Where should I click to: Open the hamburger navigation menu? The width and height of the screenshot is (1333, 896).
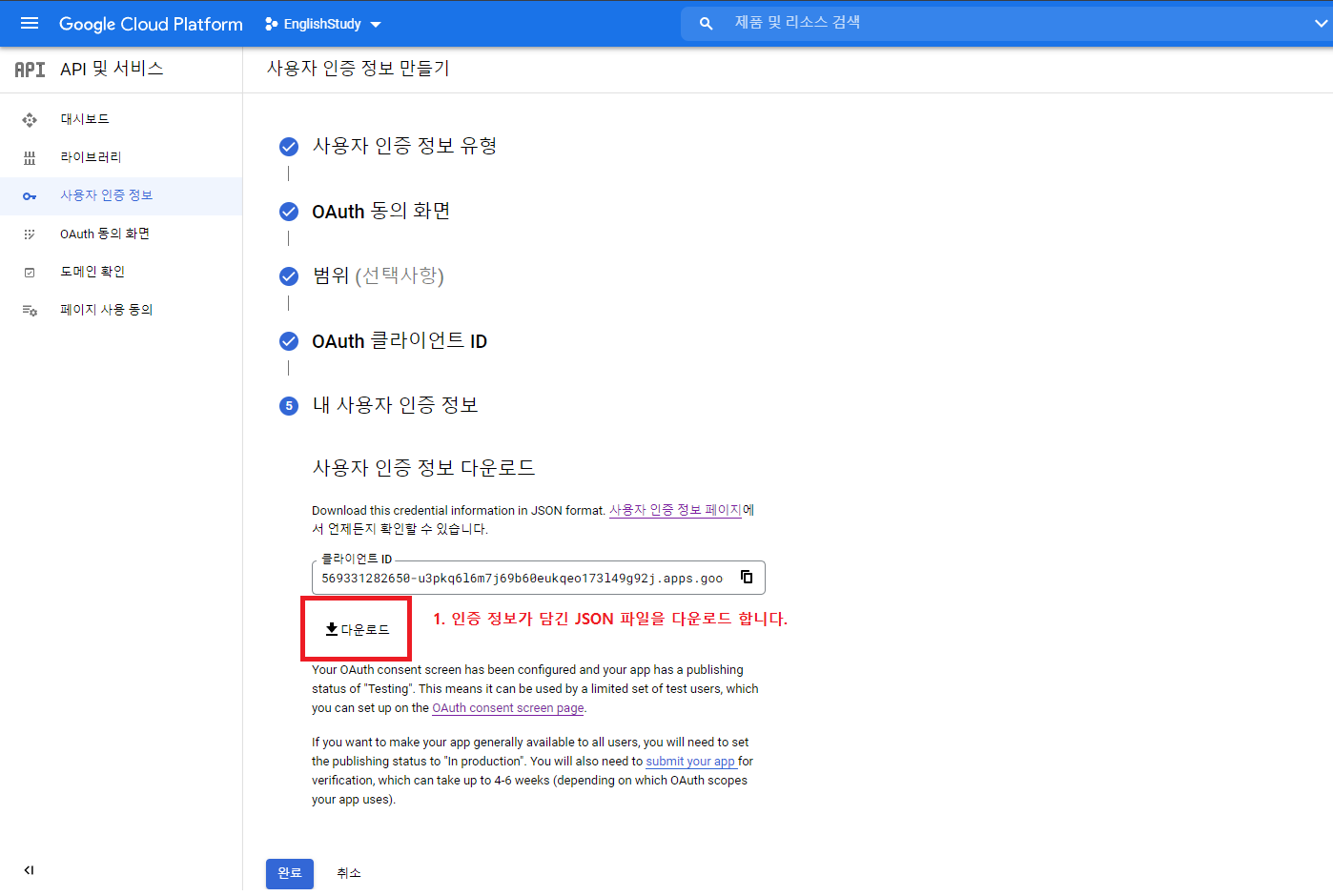pos(30,24)
